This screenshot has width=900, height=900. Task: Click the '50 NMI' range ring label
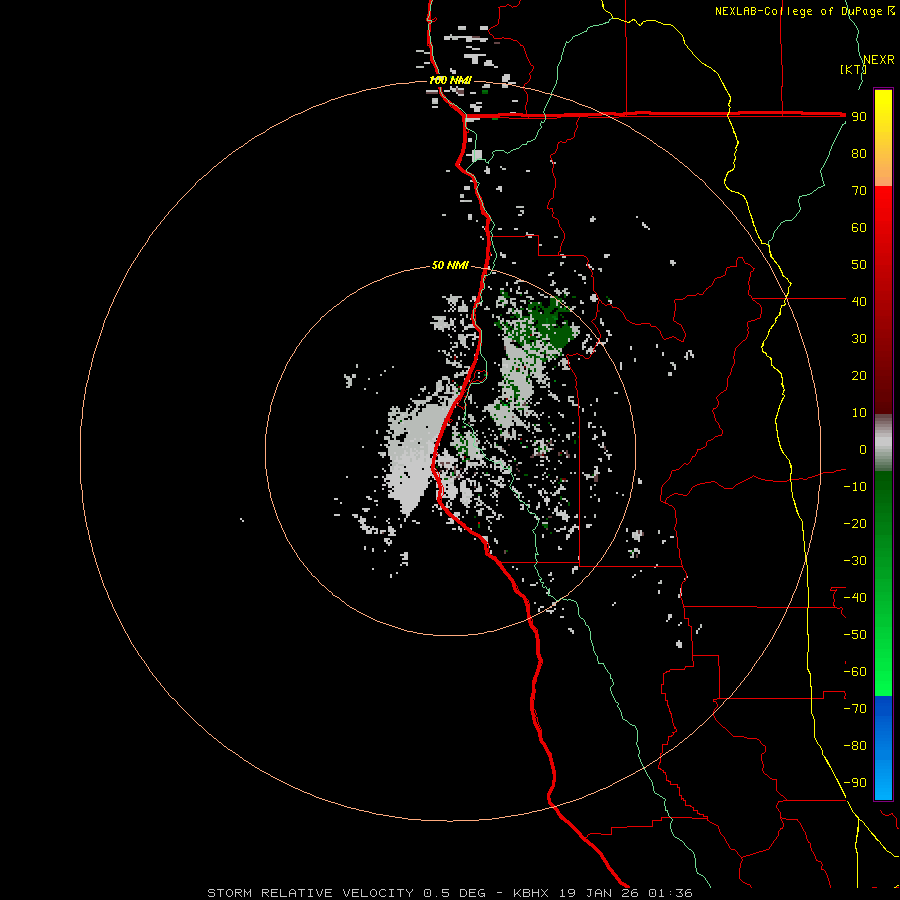(x=450, y=265)
